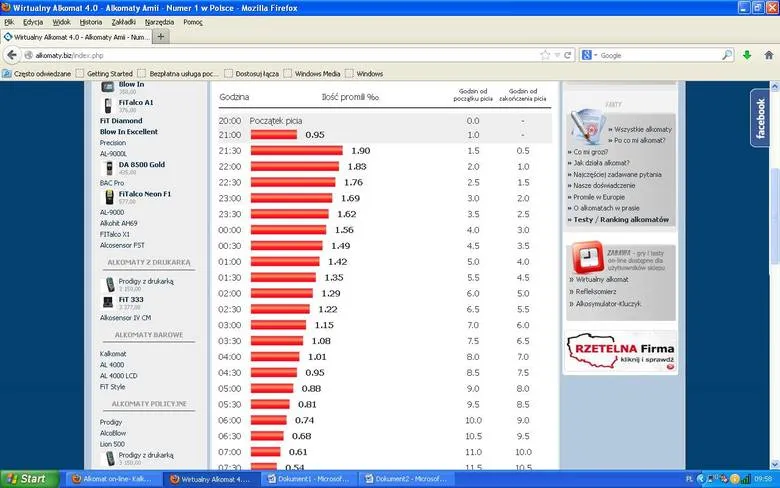Open the Promile w Europie link

pos(598,197)
